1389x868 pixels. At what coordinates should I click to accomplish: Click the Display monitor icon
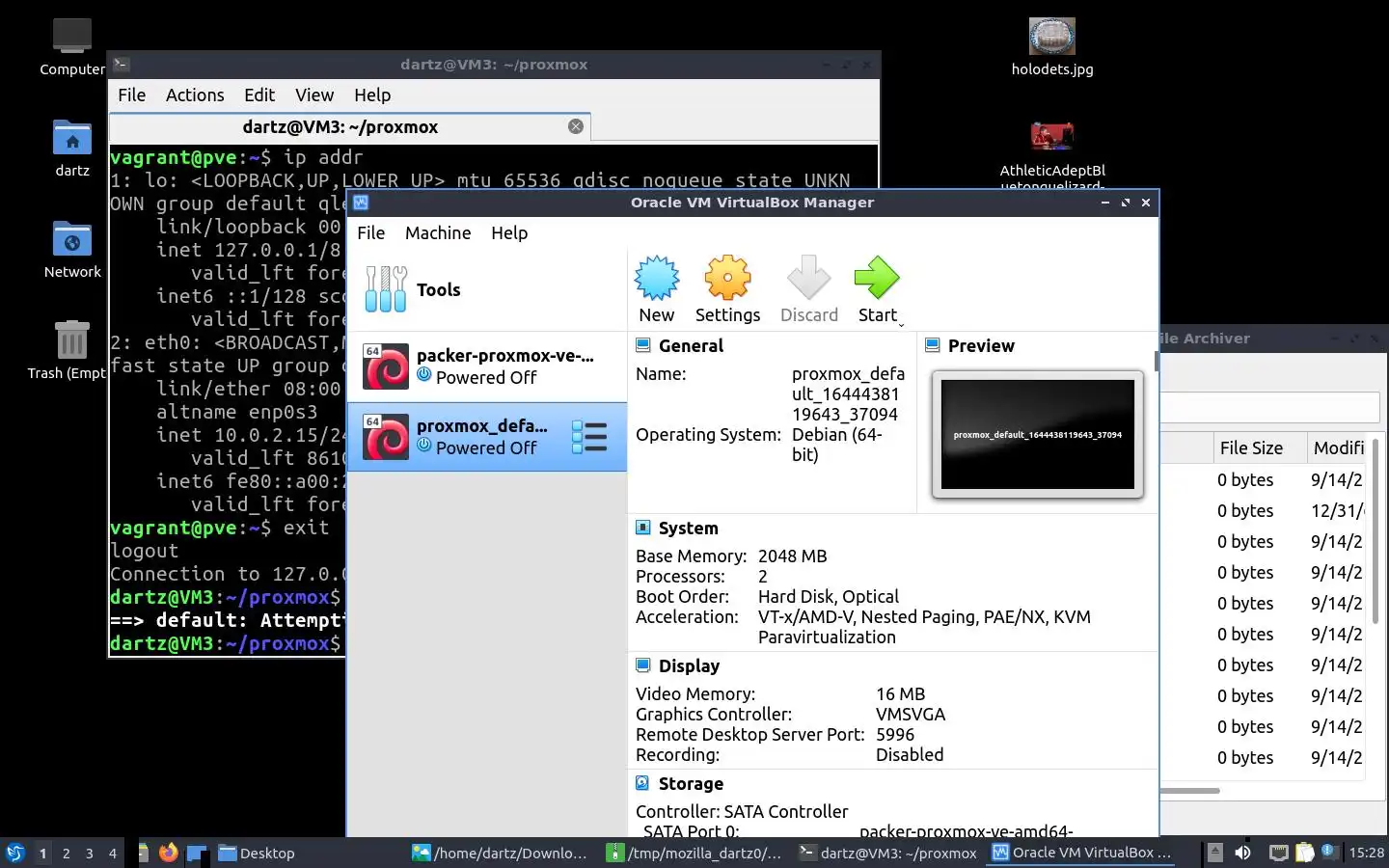pyautogui.click(x=643, y=665)
